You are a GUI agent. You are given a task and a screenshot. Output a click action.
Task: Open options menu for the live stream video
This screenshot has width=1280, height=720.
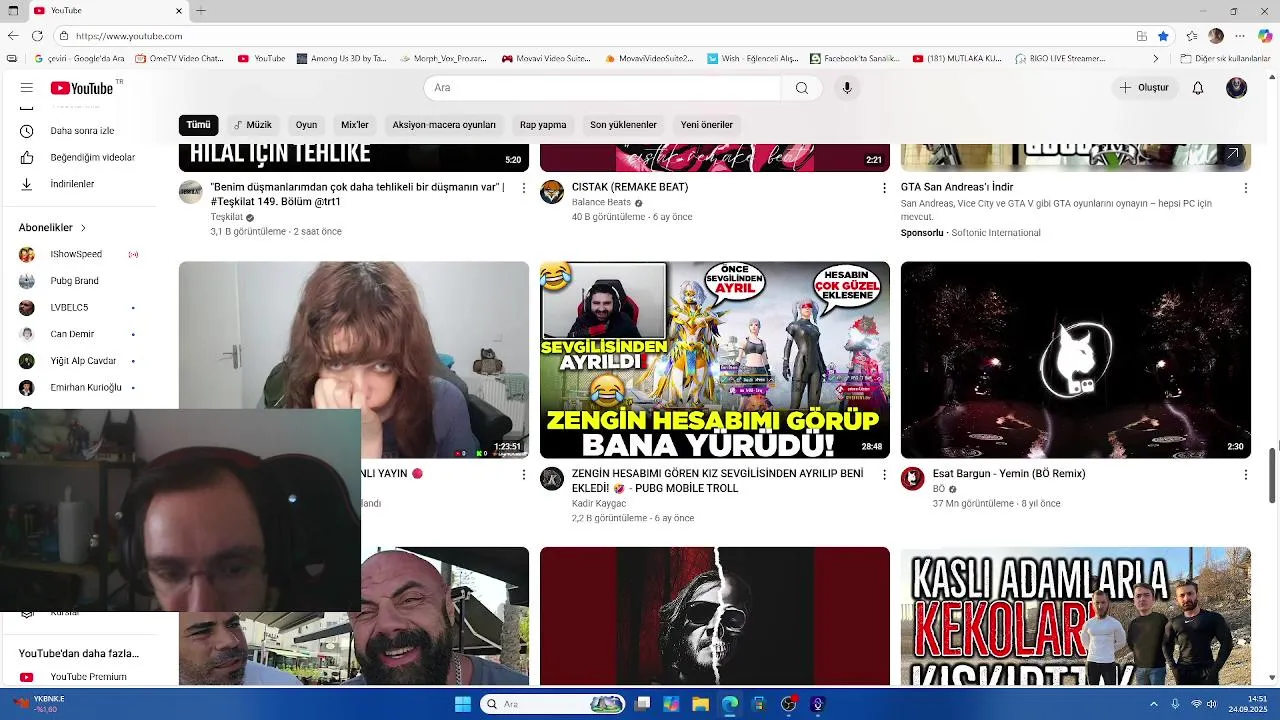[523, 475]
